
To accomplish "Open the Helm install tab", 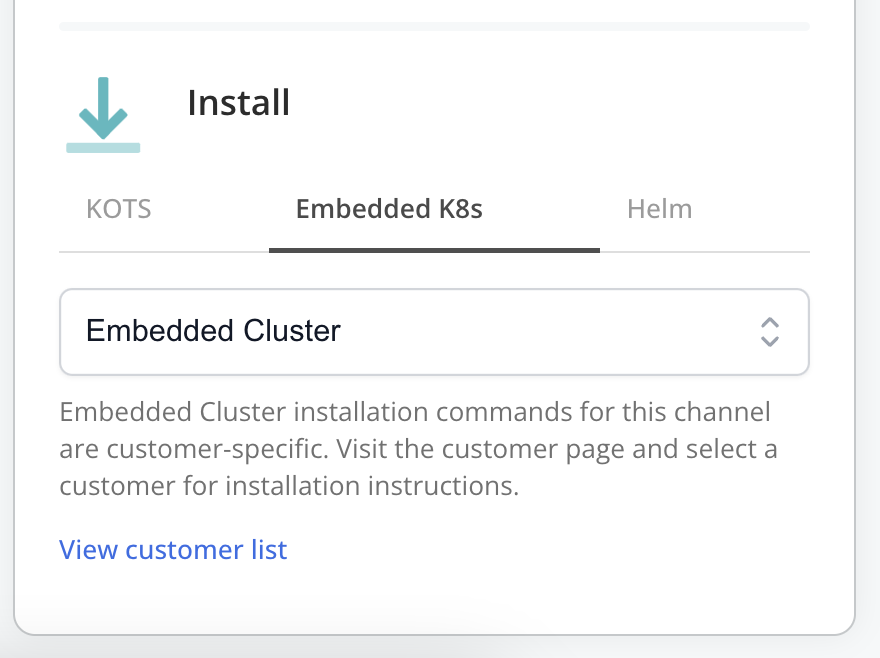I will (659, 210).
